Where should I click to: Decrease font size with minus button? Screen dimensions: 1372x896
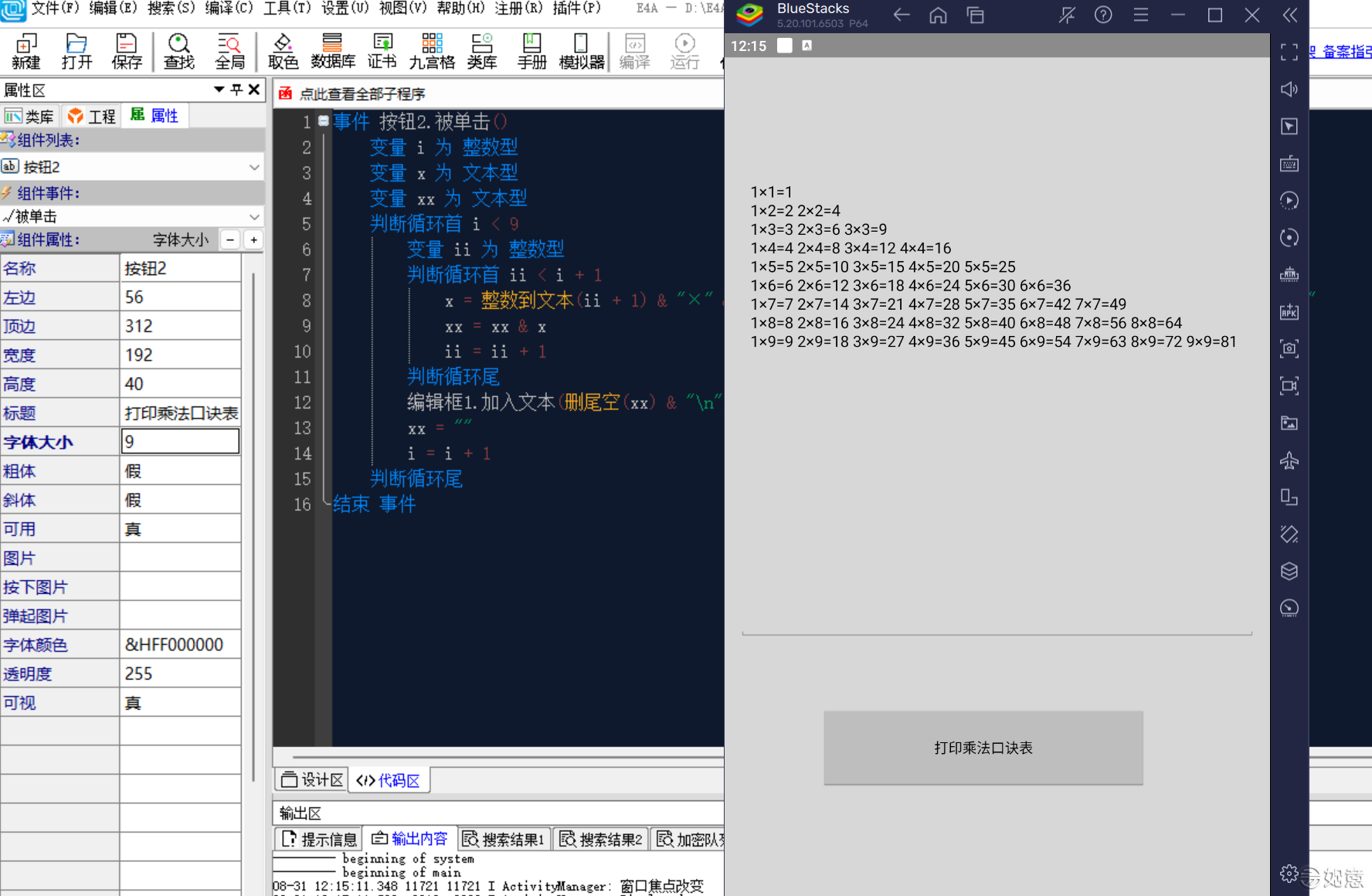coord(230,239)
